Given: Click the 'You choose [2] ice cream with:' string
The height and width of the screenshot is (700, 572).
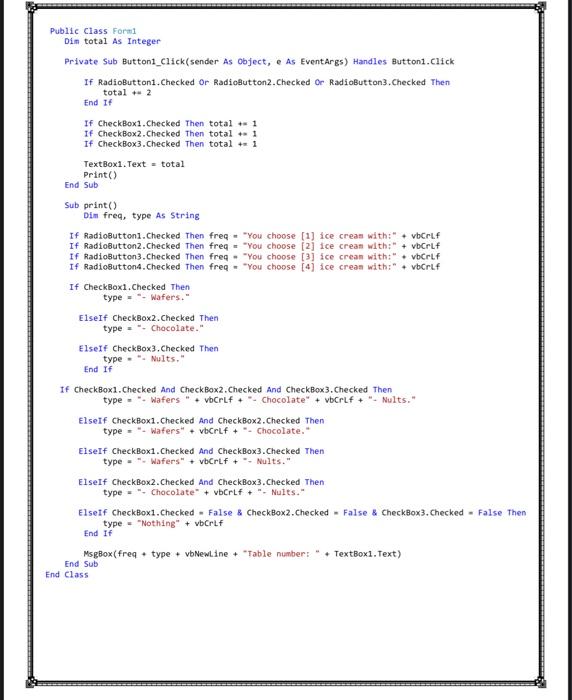Looking at the screenshot, I should point(319,246).
